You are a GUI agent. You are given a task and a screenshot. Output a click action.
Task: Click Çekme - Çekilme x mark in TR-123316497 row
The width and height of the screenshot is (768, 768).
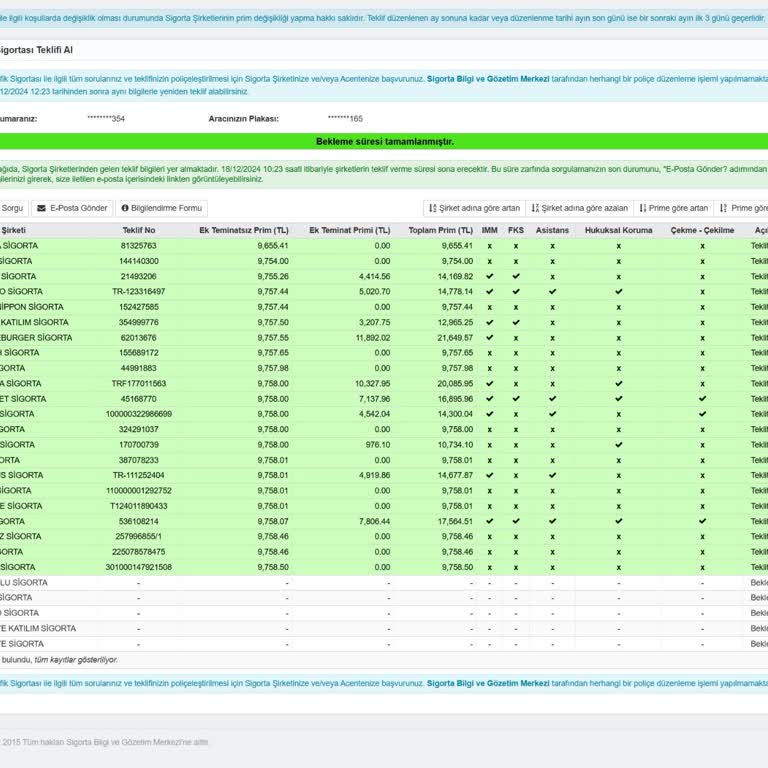coord(702,292)
